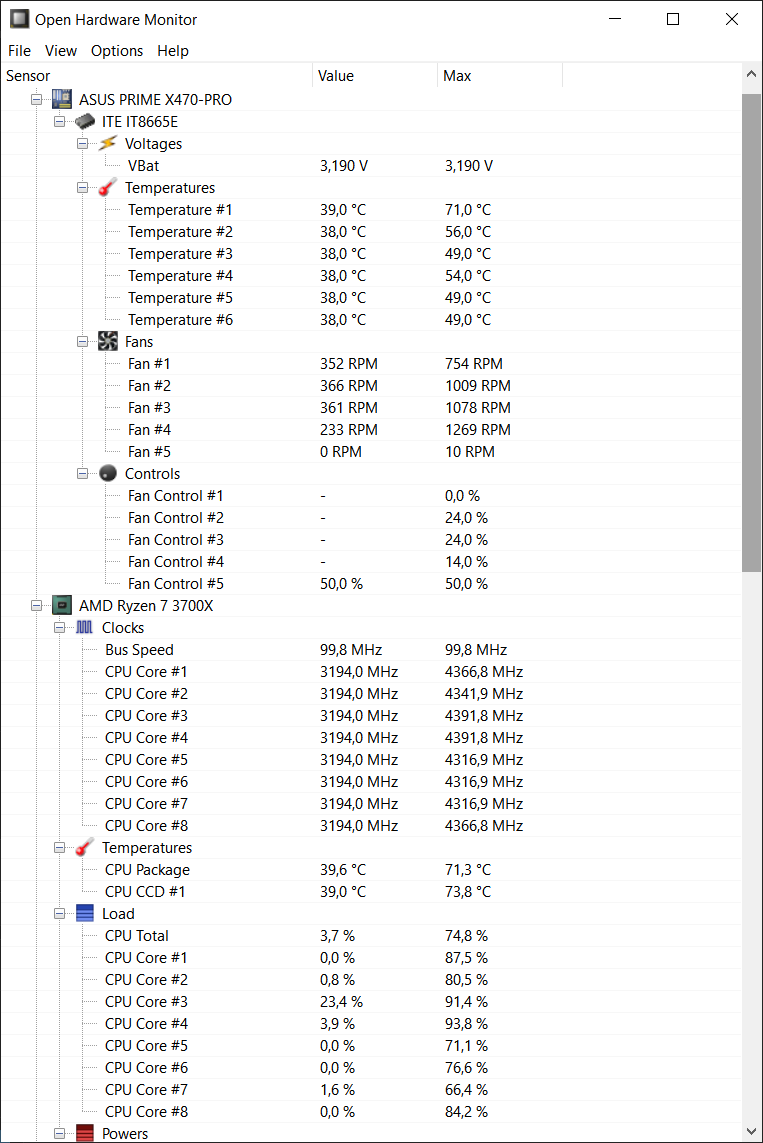
Task: Open the Help menu
Action: [x=173, y=50]
